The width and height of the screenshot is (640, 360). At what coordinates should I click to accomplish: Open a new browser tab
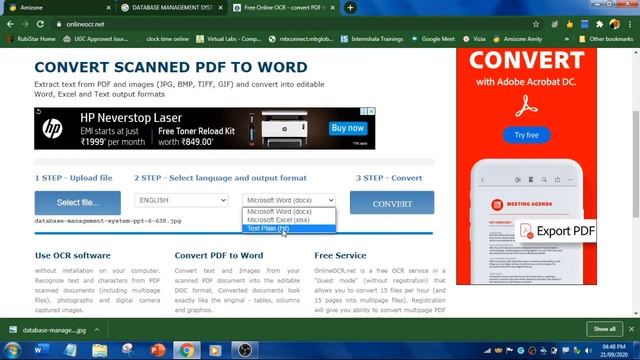click(x=350, y=7)
